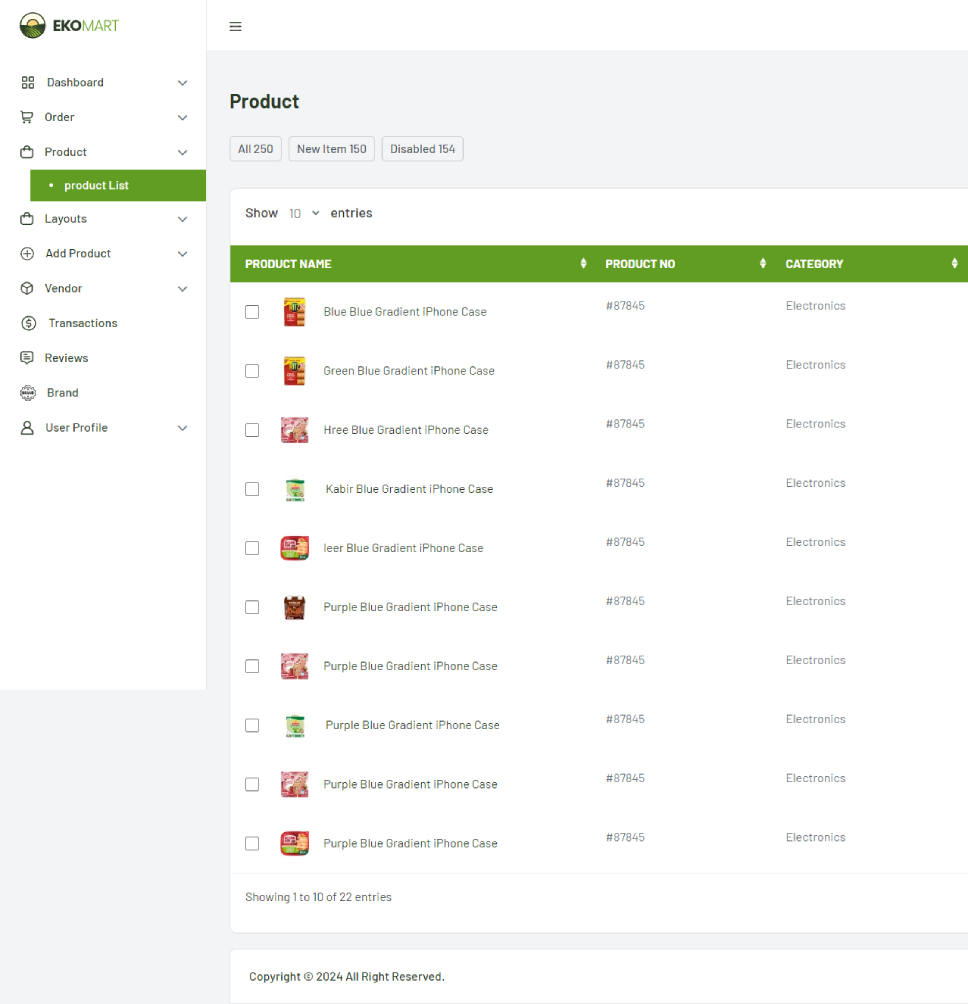The height and width of the screenshot is (1004, 968).
Task: Click thumbnail of Blue Blue Gradient iPhone Case
Action: pos(294,312)
